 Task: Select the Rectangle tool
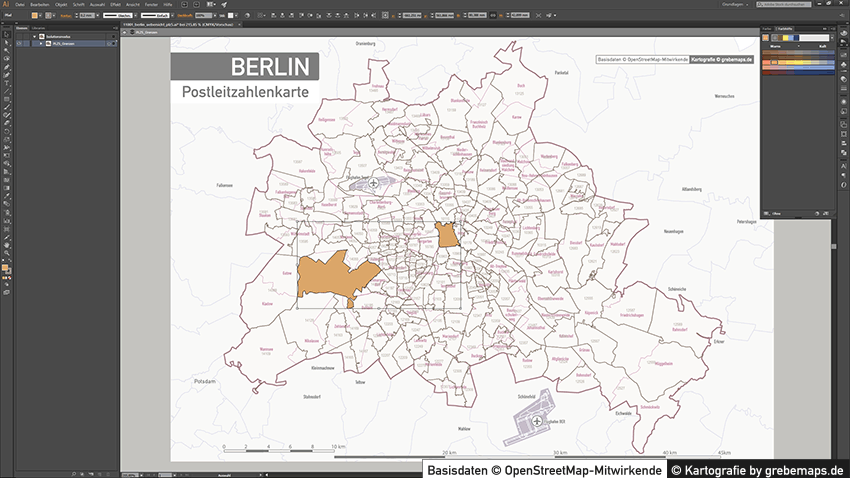point(6,99)
